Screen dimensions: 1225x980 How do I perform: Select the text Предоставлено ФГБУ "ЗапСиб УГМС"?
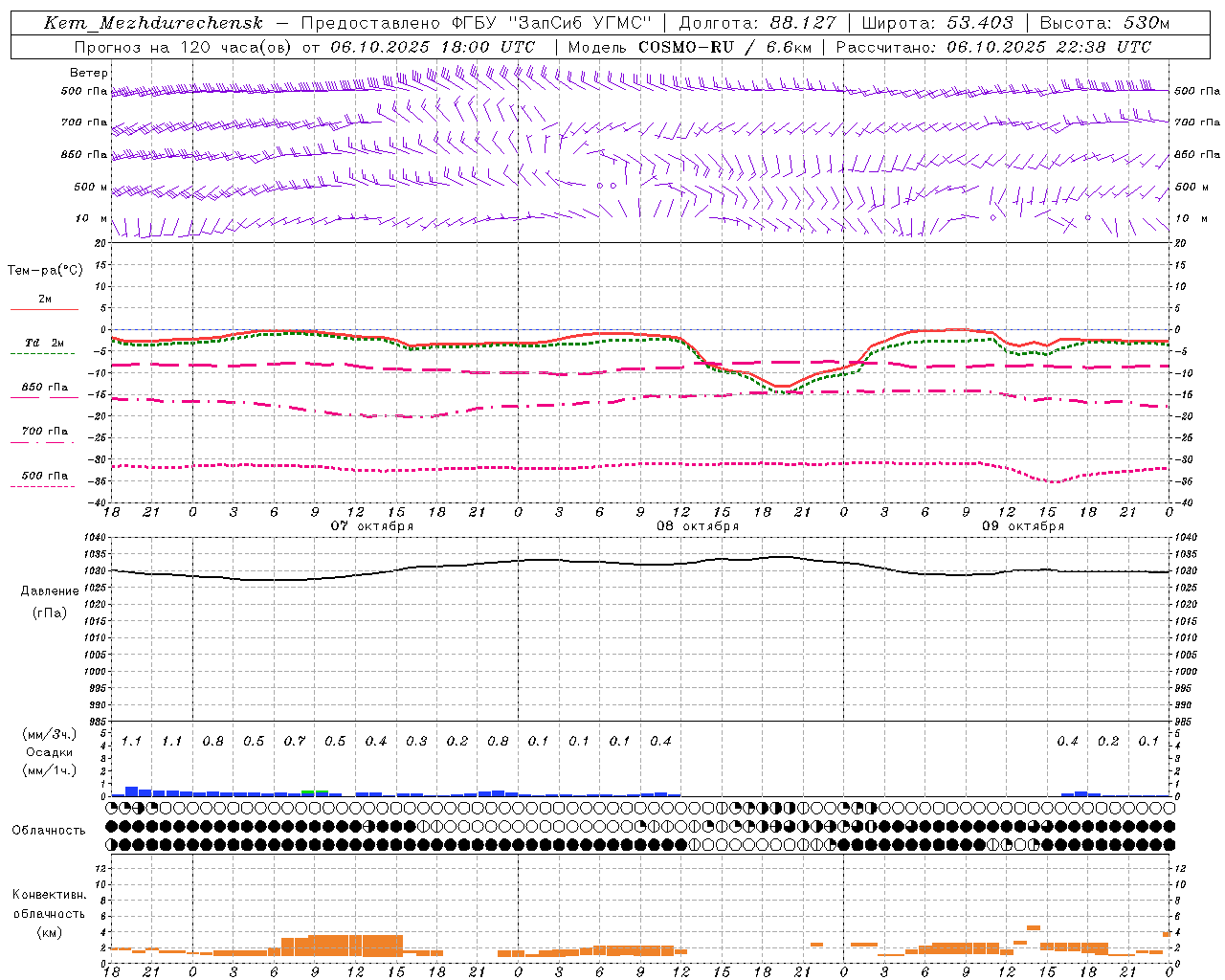tap(476, 23)
